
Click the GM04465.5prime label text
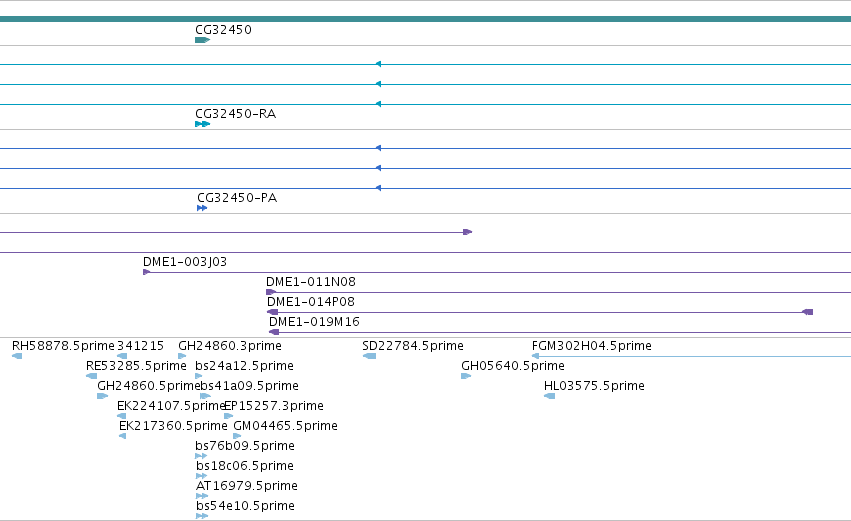285,426
